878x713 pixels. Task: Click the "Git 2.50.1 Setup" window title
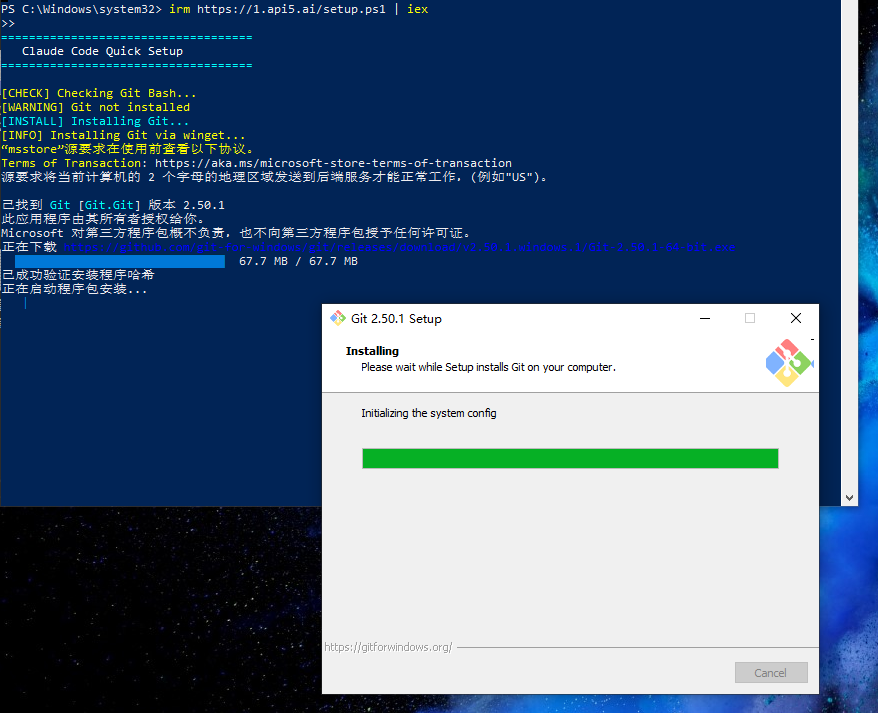tap(396, 319)
